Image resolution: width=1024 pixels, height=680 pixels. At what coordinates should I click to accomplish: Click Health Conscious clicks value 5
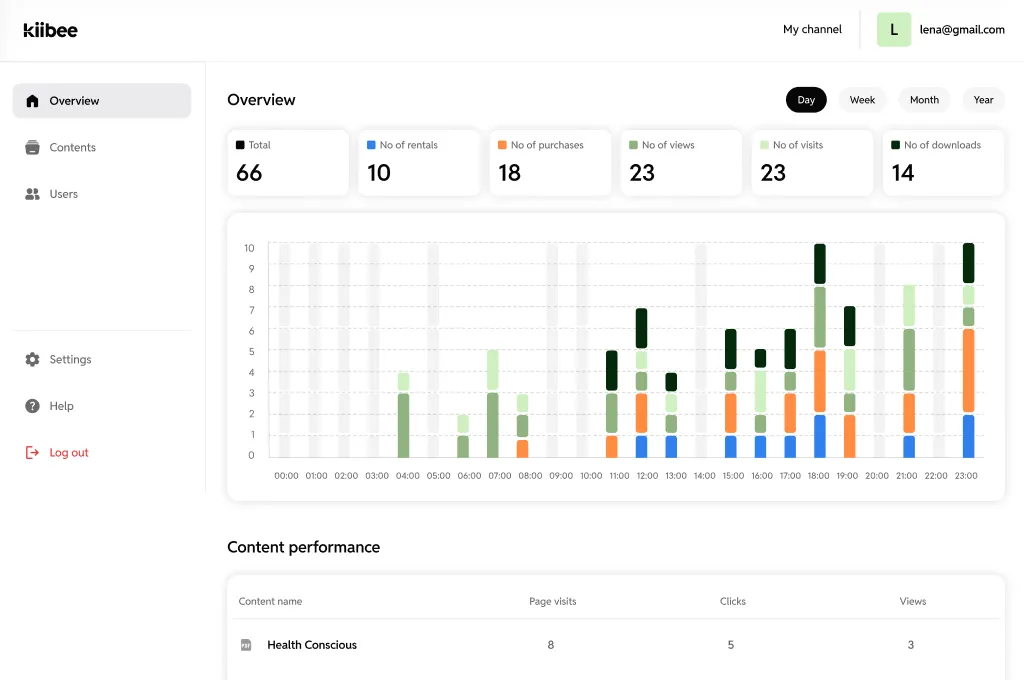[x=731, y=645]
